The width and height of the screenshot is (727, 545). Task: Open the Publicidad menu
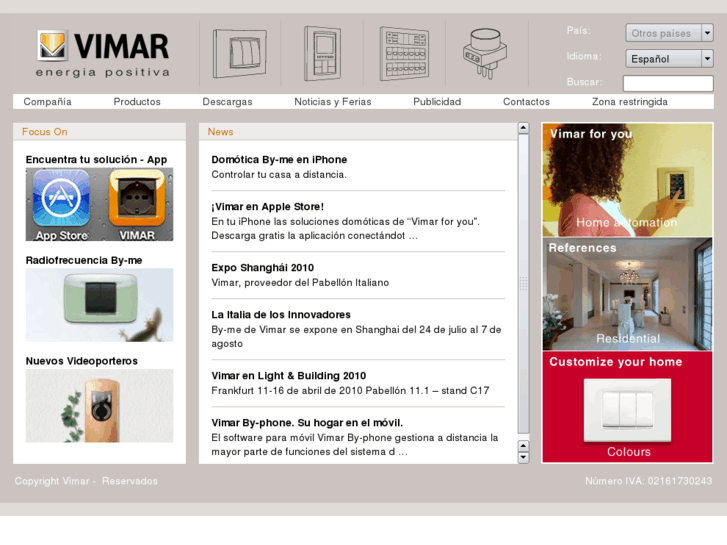[x=437, y=102]
